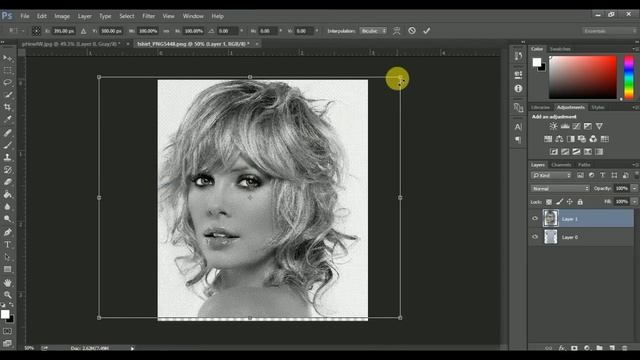Select Layer 1 thumbnail
This screenshot has width=640, height=360.
550,218
